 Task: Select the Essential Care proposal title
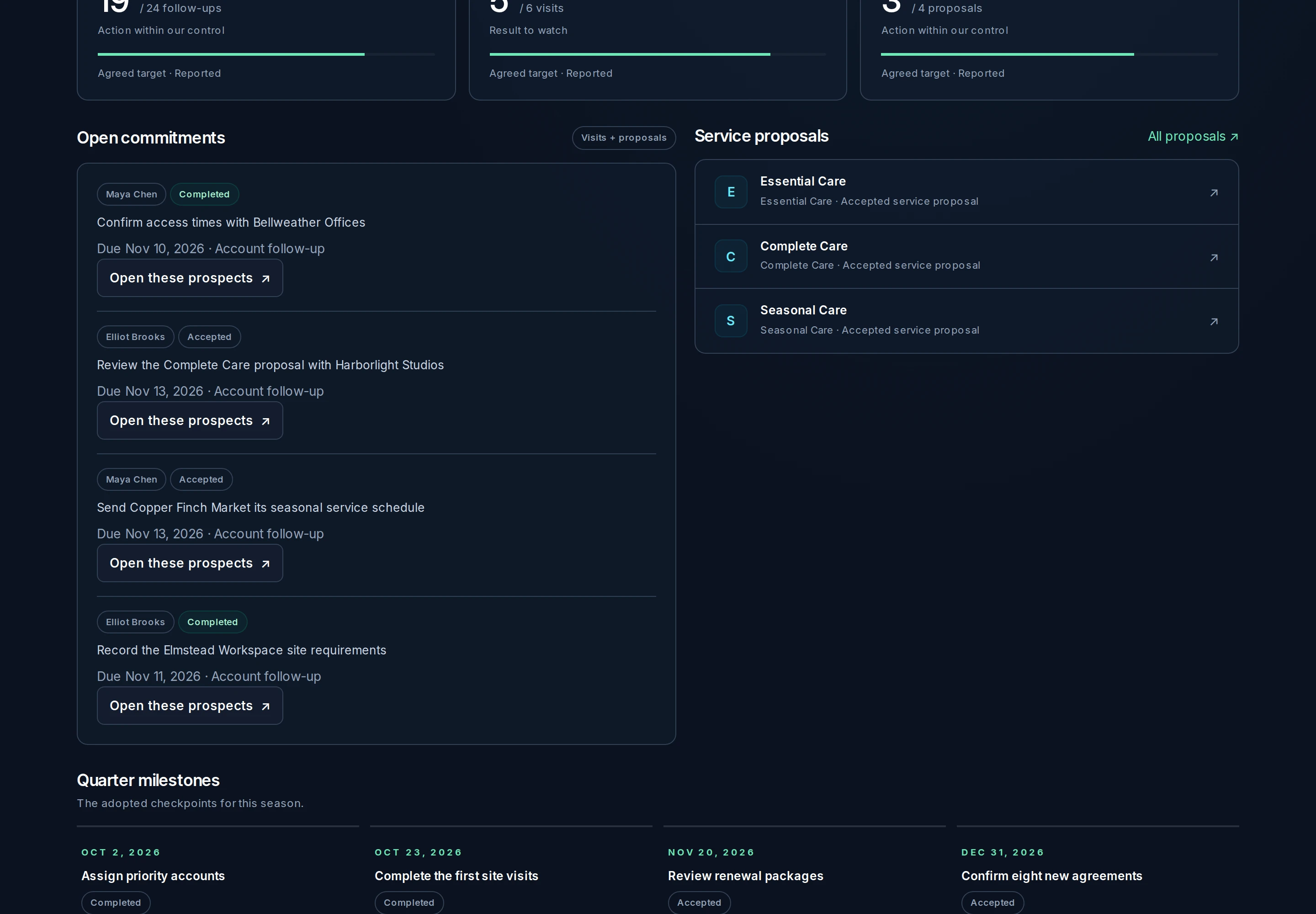pyautogui.click(x=802, y=181)
